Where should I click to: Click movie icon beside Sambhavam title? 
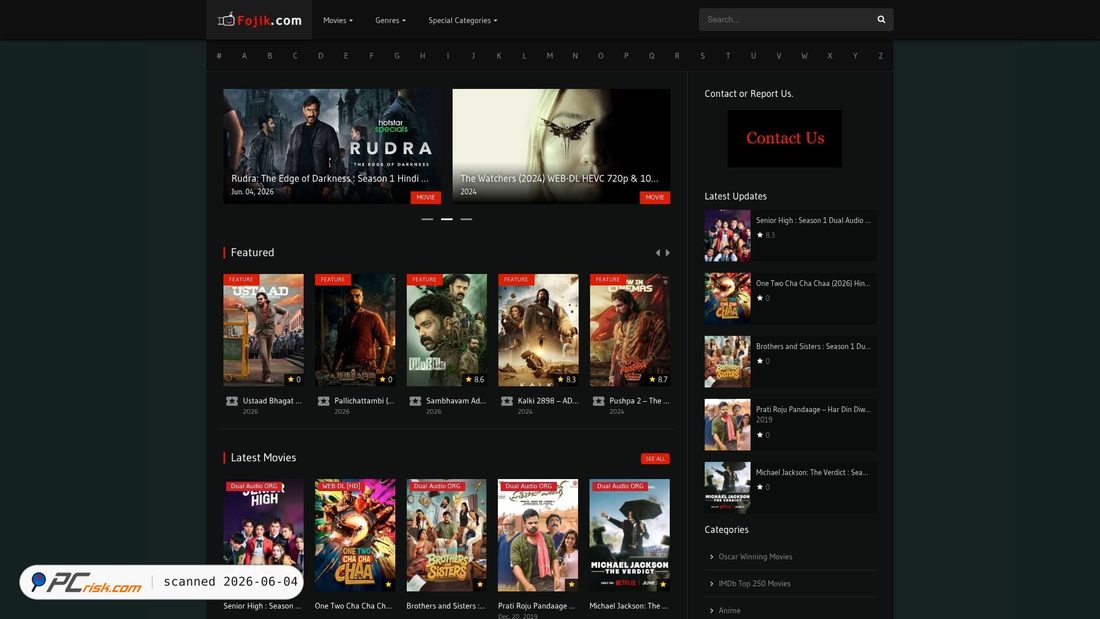[415, 401]
